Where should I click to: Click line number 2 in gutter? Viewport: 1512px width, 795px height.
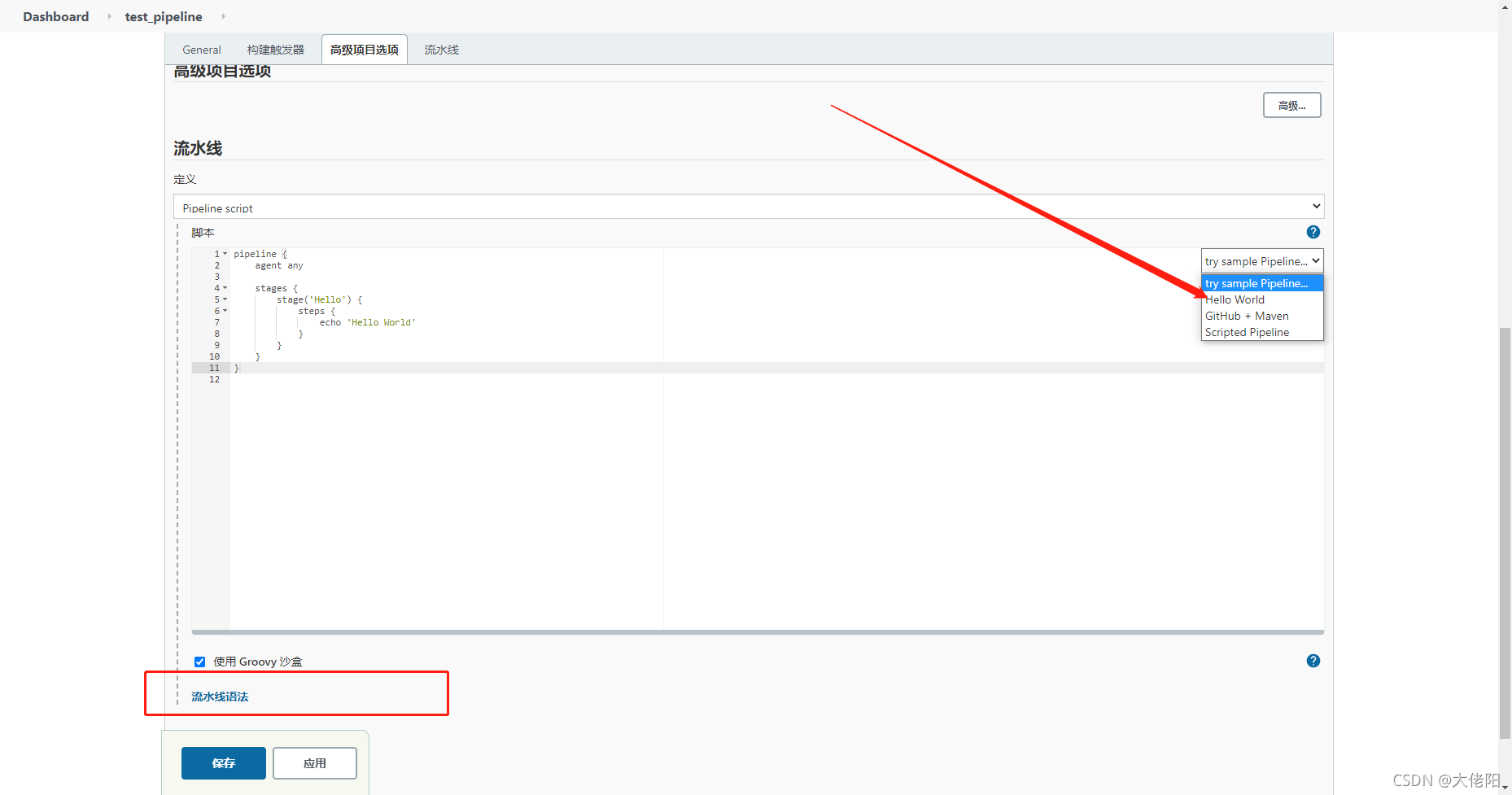tap(216, 265)
